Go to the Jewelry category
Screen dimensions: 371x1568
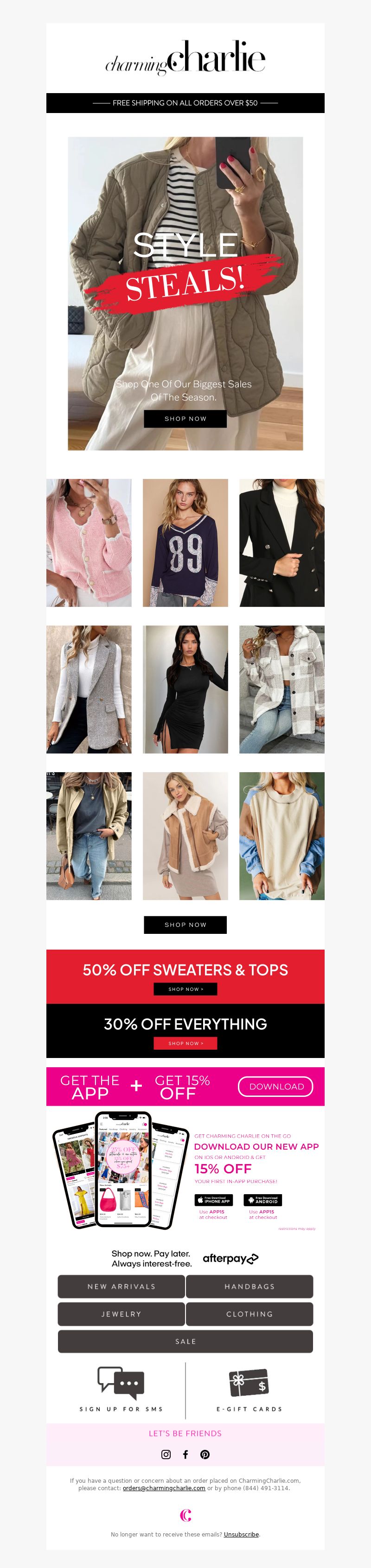[121, 1314]
